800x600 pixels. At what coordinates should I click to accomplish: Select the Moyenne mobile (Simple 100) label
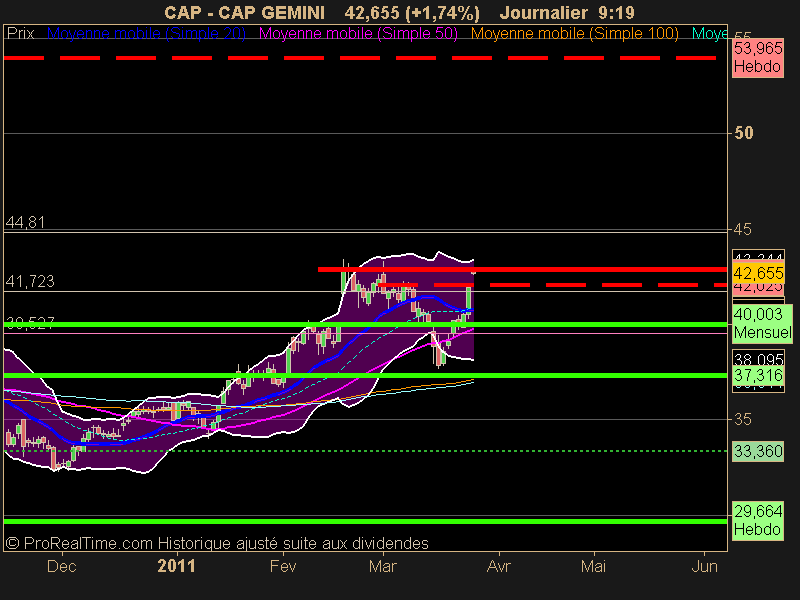574,34
